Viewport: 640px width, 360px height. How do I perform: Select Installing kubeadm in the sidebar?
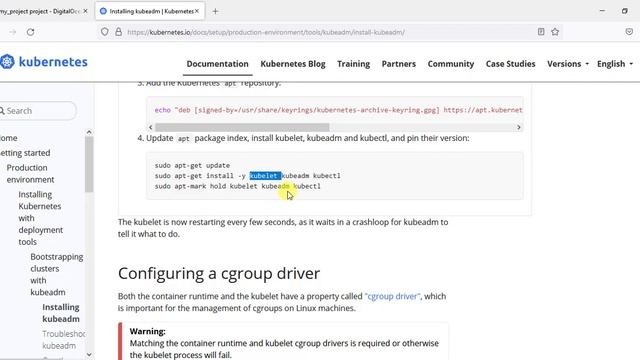click(61, 313)
